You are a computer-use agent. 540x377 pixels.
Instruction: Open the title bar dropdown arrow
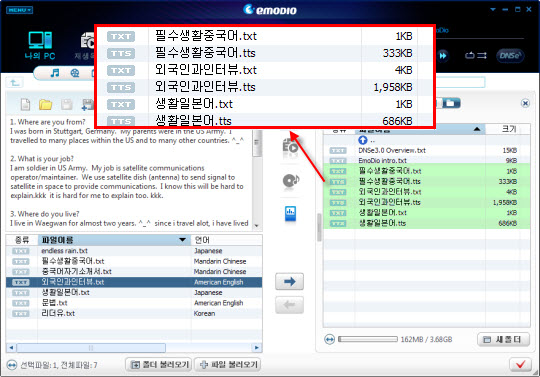493,10
